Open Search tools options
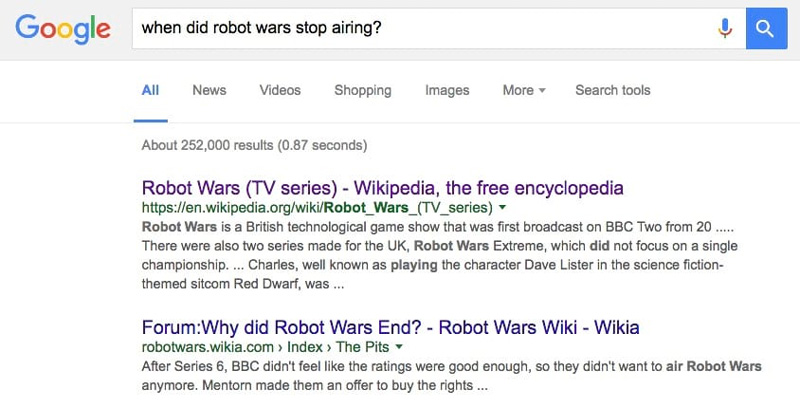This screenshot has width=800, height=408. pyautogui.click(x=613, y=90)
